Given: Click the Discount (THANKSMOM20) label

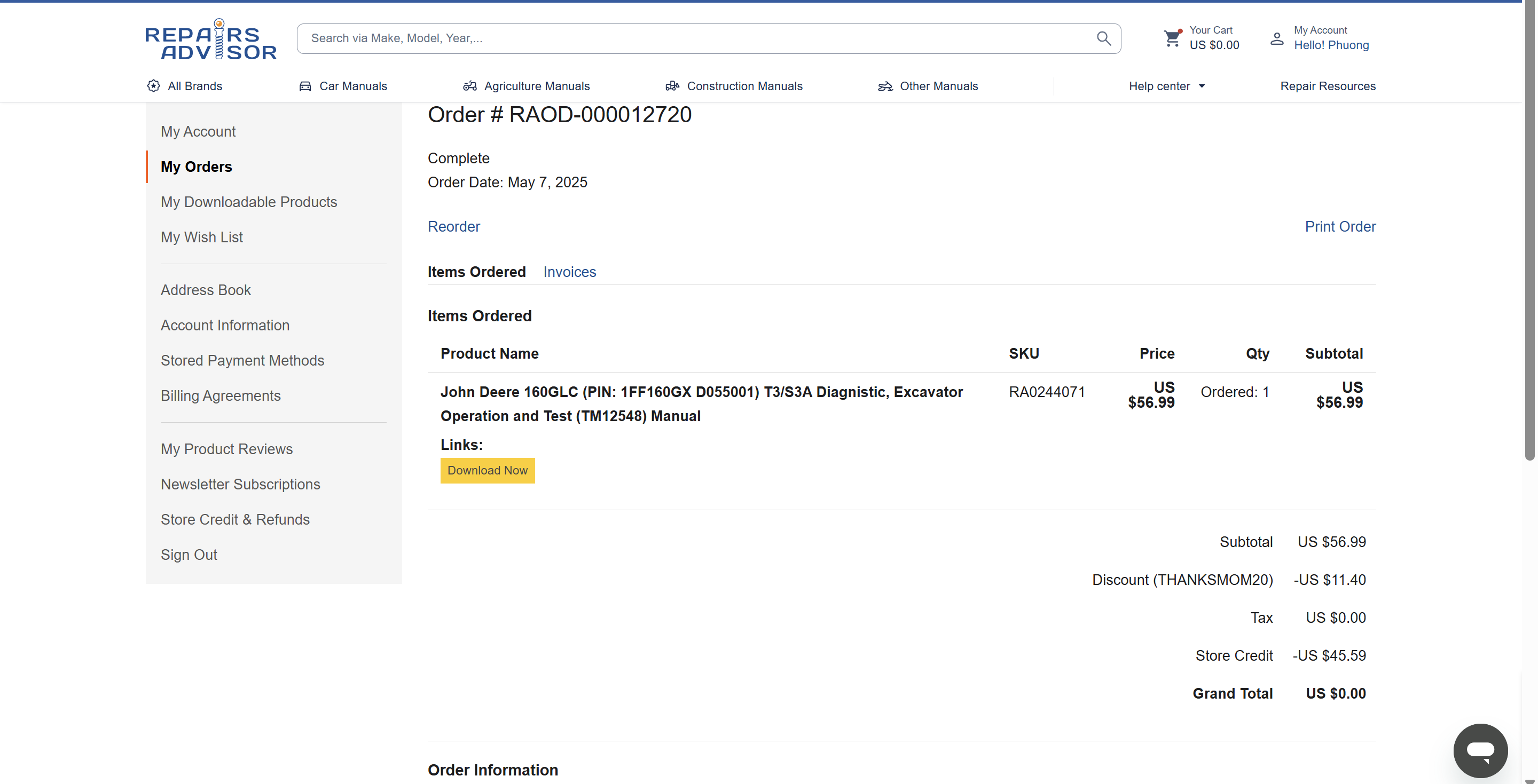Looking at the screenshot, I should point(1182,580).
